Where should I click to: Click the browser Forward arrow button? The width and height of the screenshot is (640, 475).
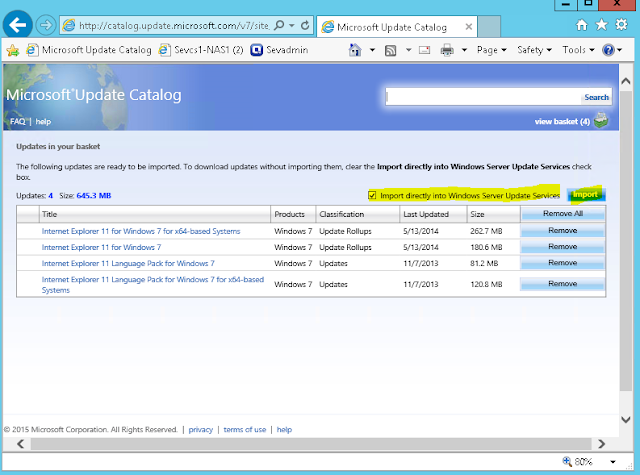coord(45,25)
